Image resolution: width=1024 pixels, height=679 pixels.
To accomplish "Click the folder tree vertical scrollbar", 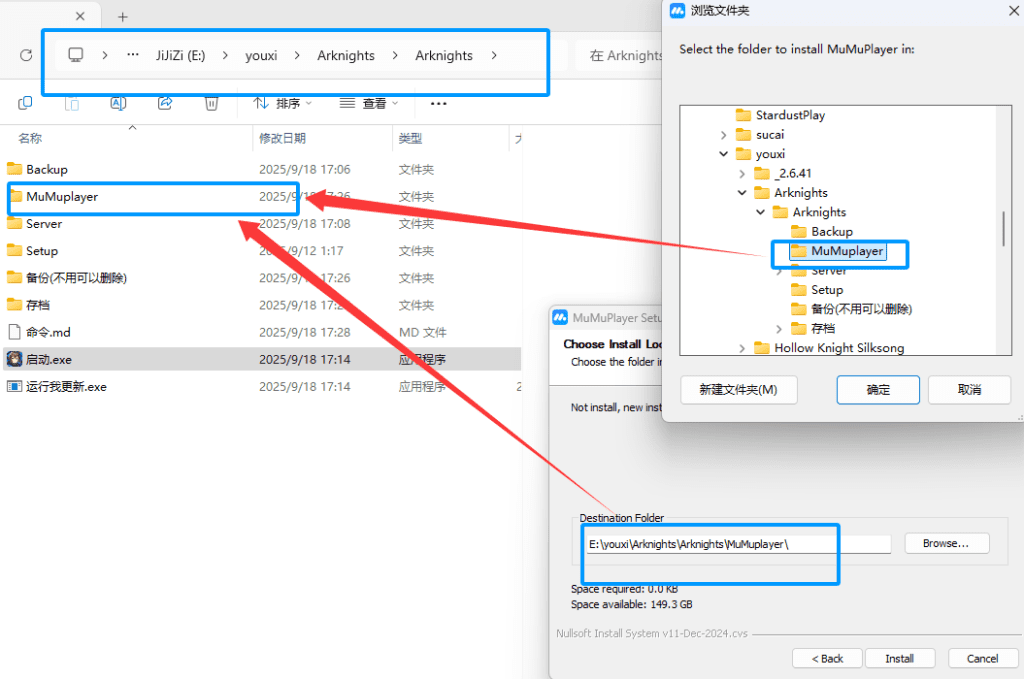I will pyautogui.click(x=1003, y=228).
